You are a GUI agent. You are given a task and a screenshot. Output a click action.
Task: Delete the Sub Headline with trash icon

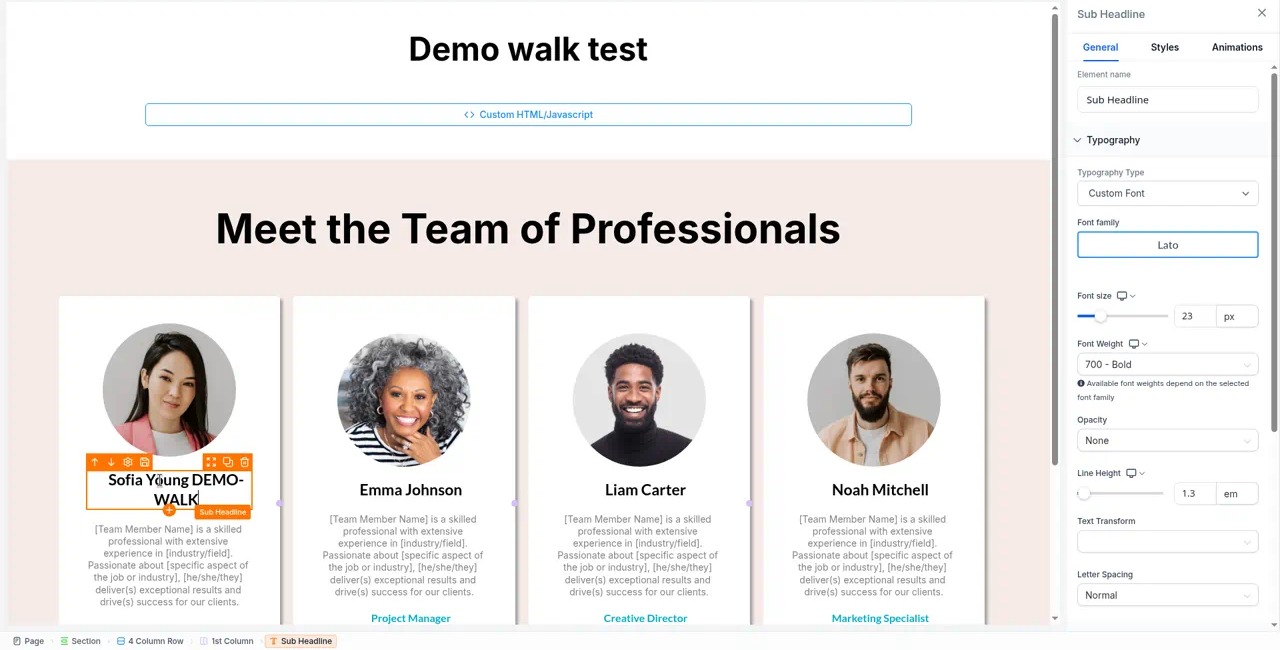pos(244,462)
